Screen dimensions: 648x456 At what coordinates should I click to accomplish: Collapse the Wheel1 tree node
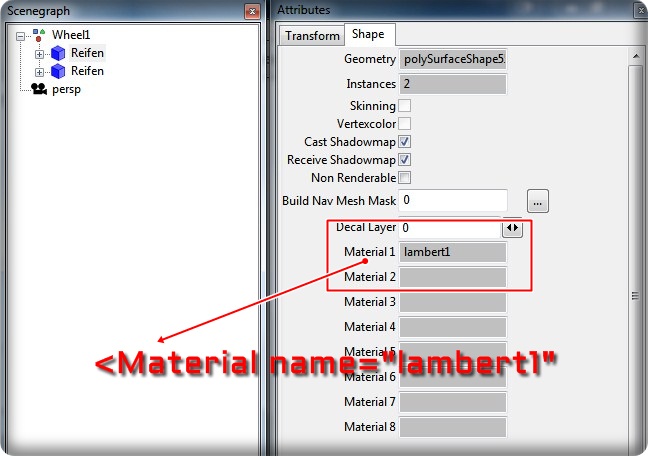pyautogui.click(x=22, y=35)
